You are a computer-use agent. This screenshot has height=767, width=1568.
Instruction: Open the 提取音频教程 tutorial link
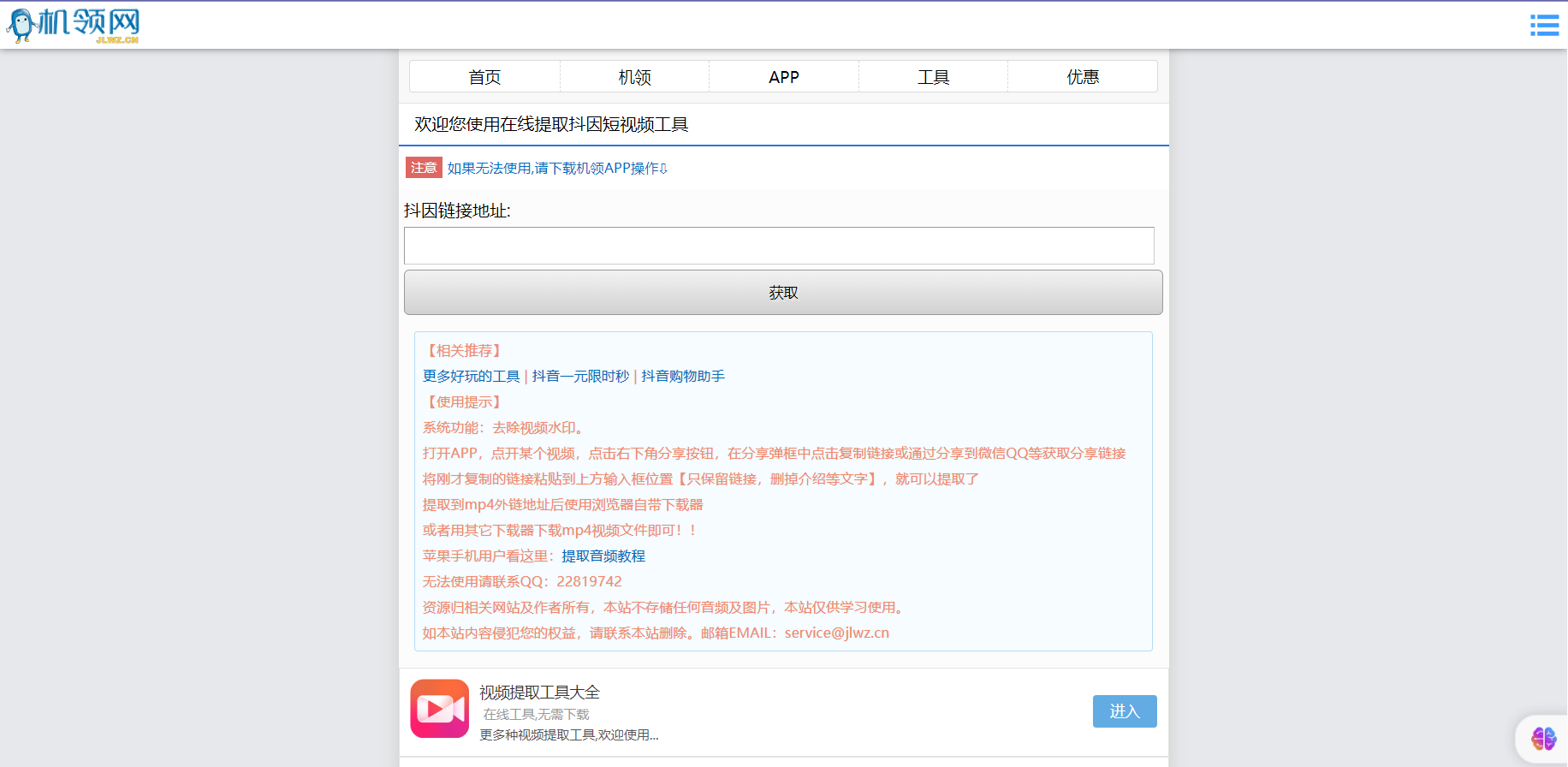tap(603, 556)
